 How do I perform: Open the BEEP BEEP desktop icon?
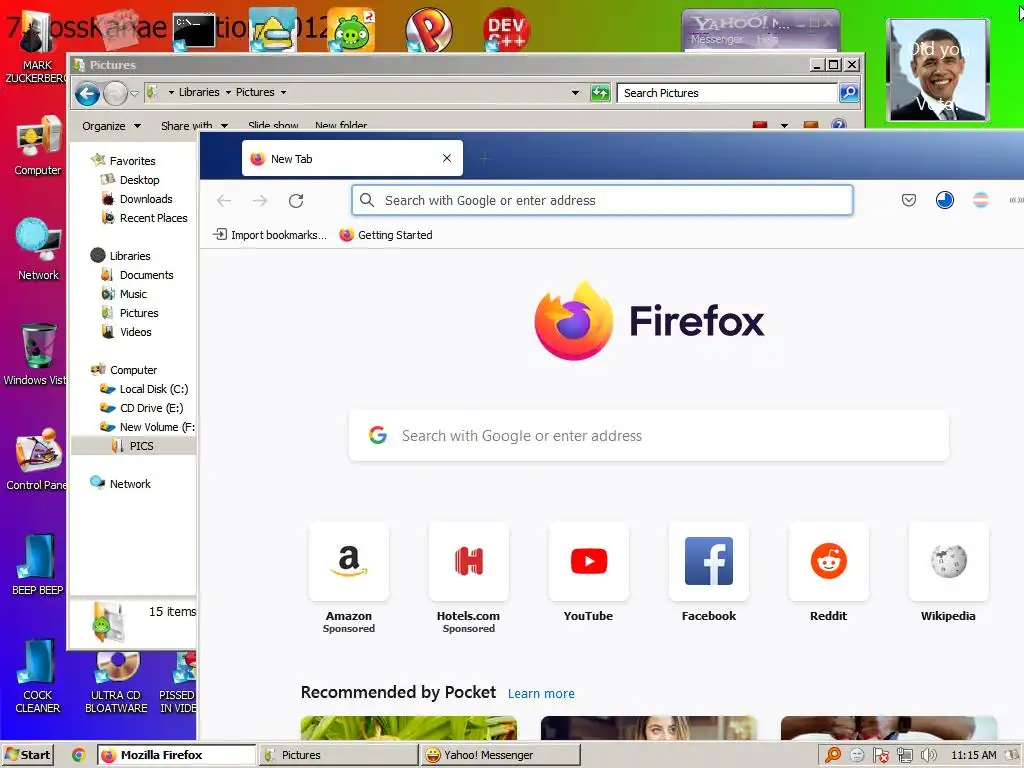[x=37, y=565]
